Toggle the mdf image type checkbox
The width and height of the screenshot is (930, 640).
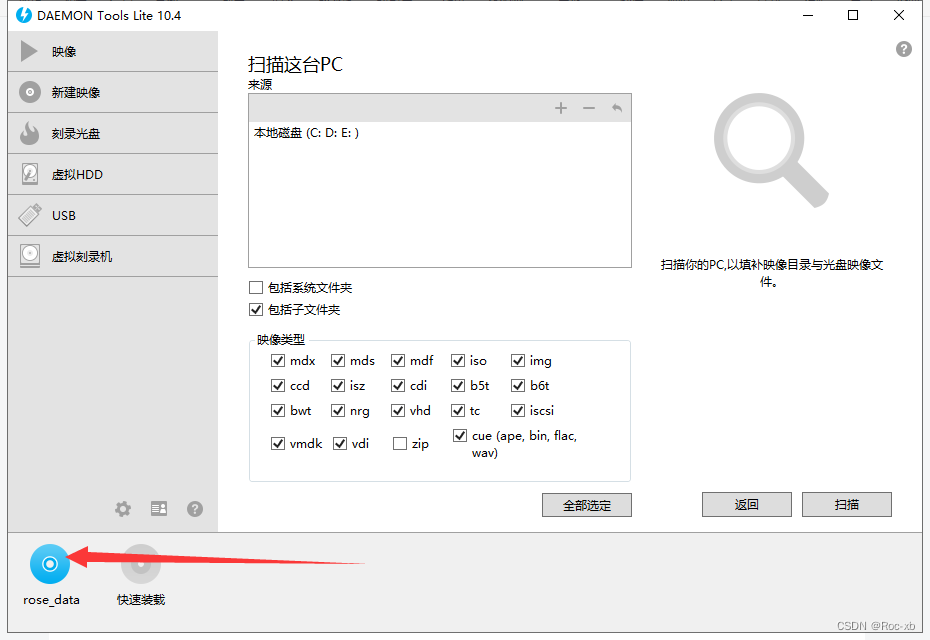coord(398,361)
